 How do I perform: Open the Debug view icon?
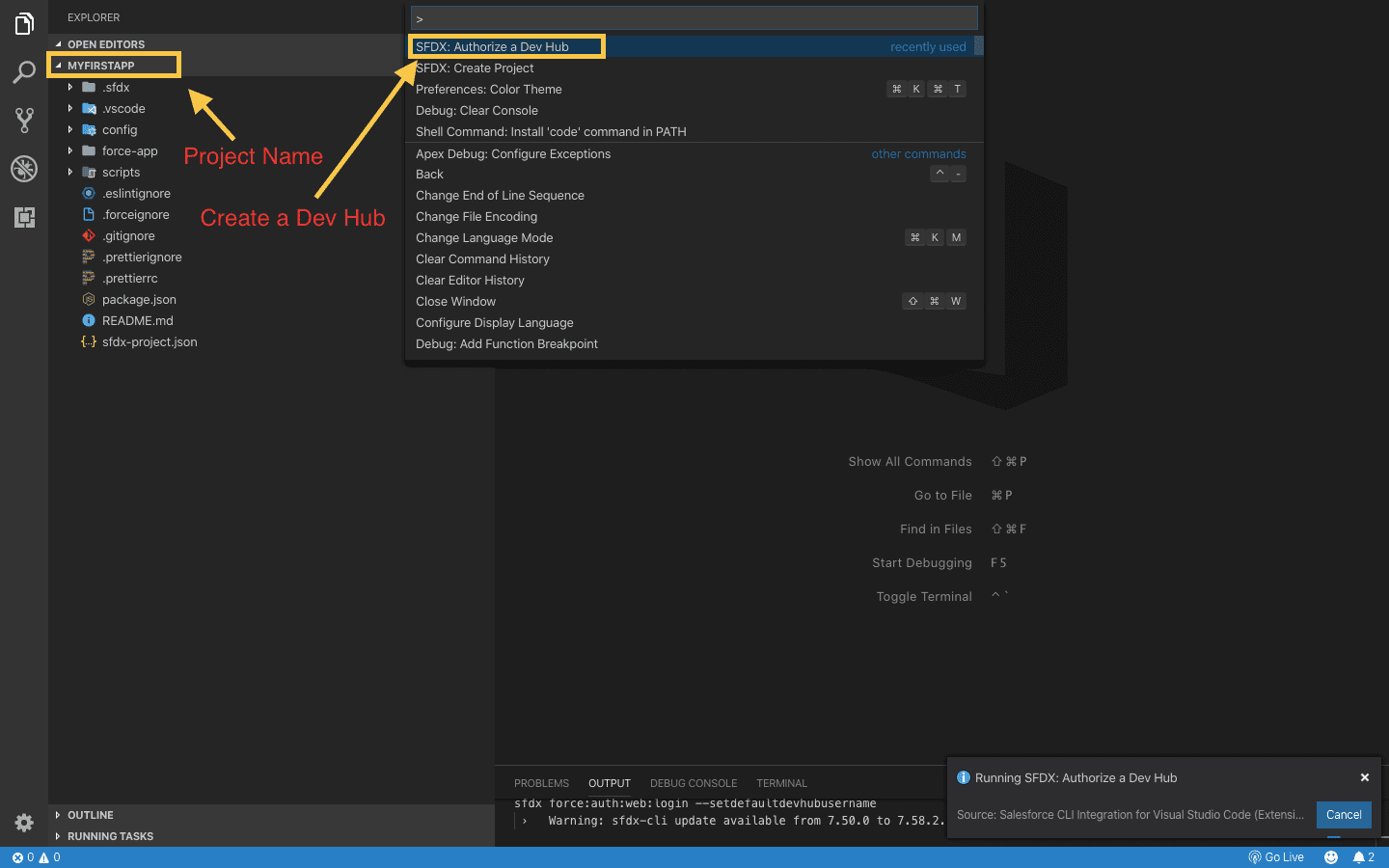(24, 169)
